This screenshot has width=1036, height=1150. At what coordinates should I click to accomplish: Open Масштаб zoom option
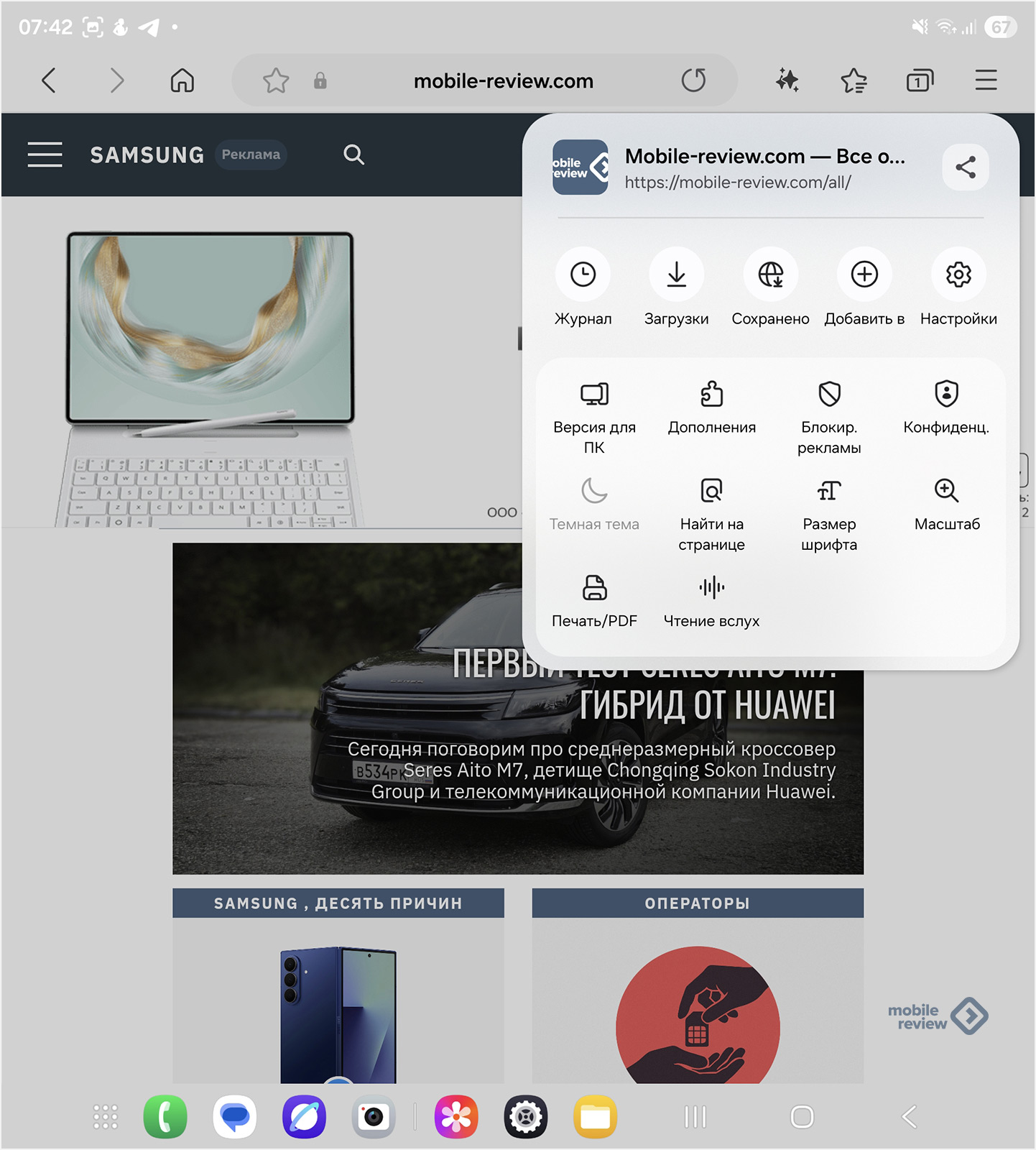click(x=947, y=505)
